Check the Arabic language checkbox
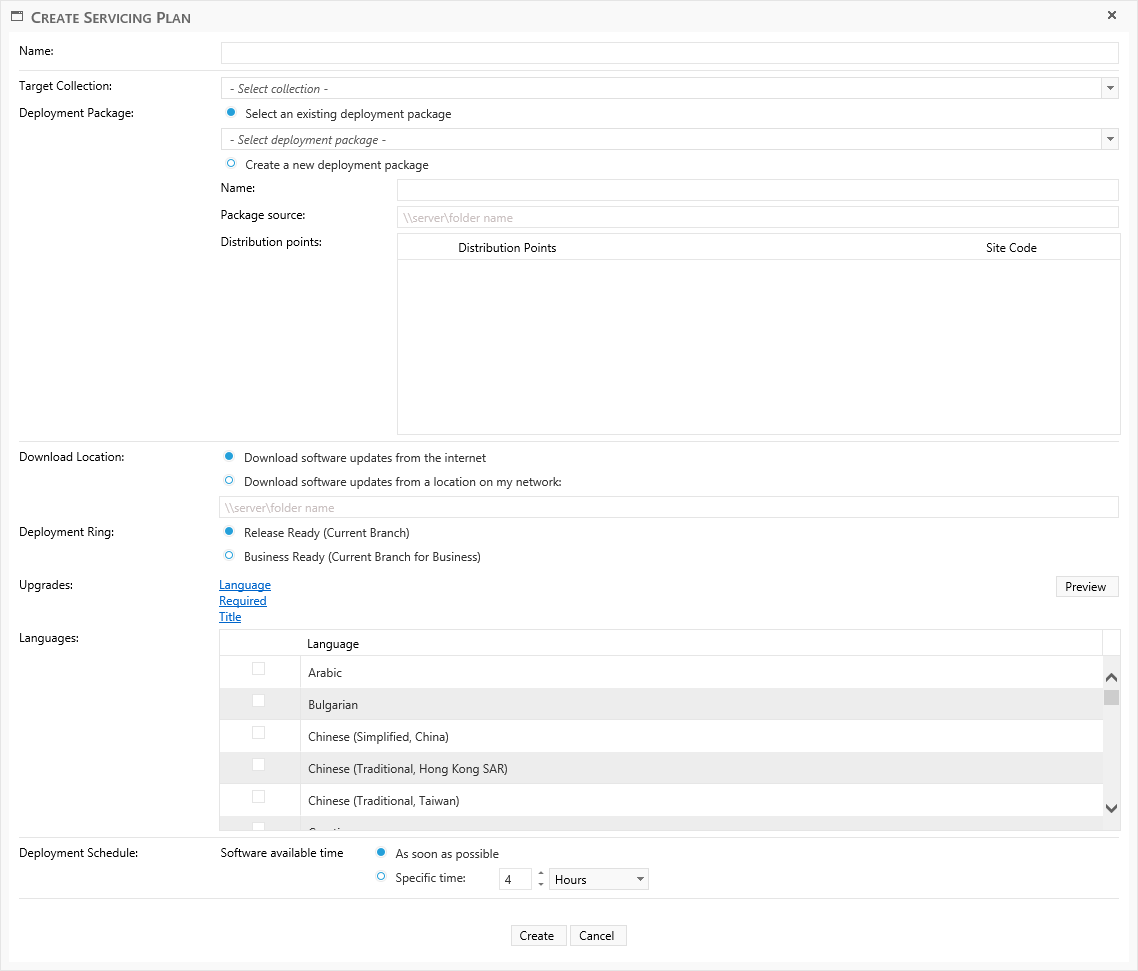1138x971 pixels. point(259,669)
